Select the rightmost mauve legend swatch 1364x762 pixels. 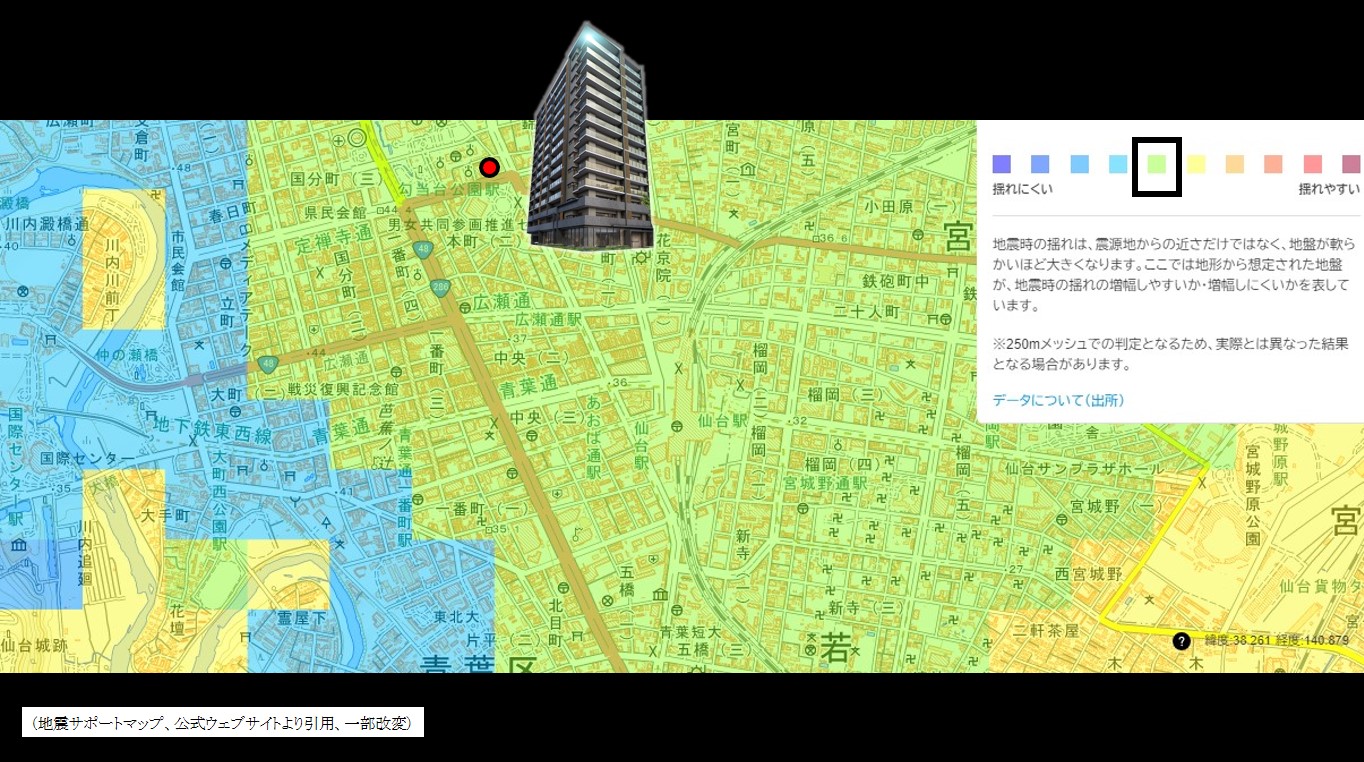pos(1351,165)
